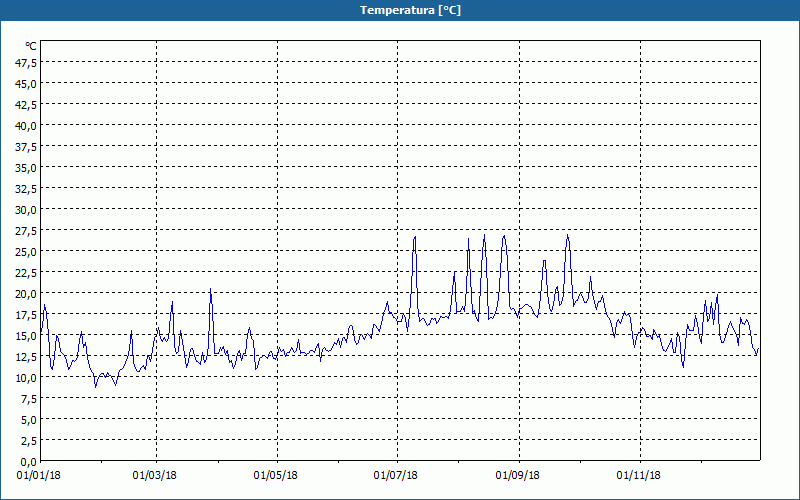Select the °C unit label on the axis
Image resolution: width=800 pixels, height=500 pixels.
tap(31, 46)
